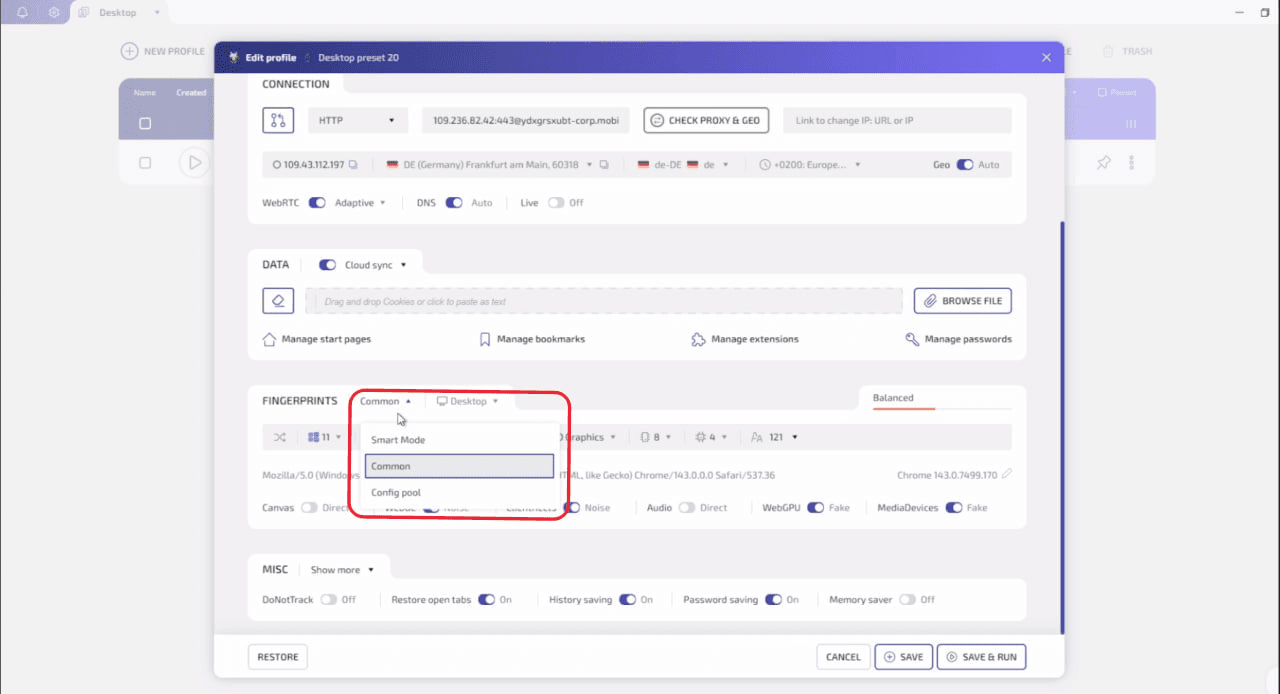Open the Windows 11 OS version dropdown
This screenshot has width=1280, height=694.
tap(325, 437)
